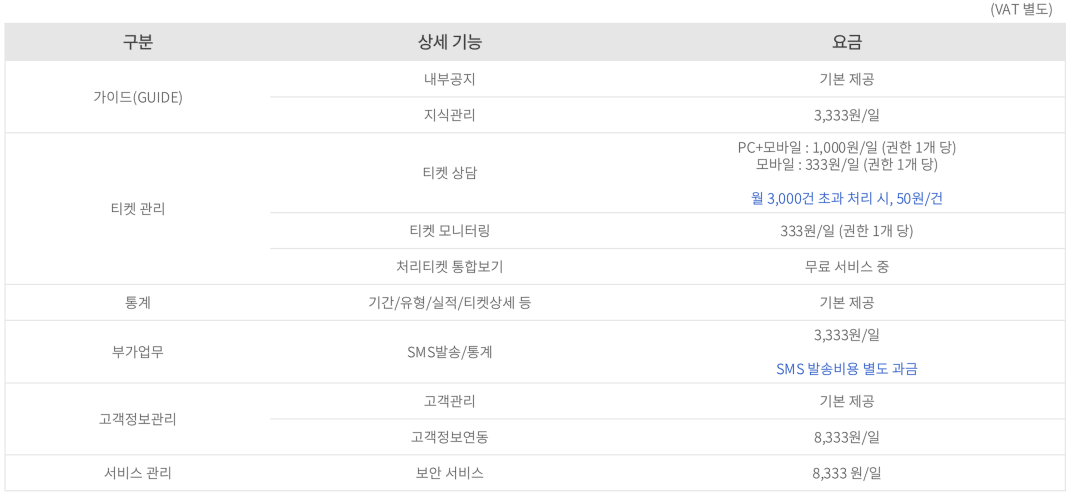Click the 구분 column header

tap(138, 42)
